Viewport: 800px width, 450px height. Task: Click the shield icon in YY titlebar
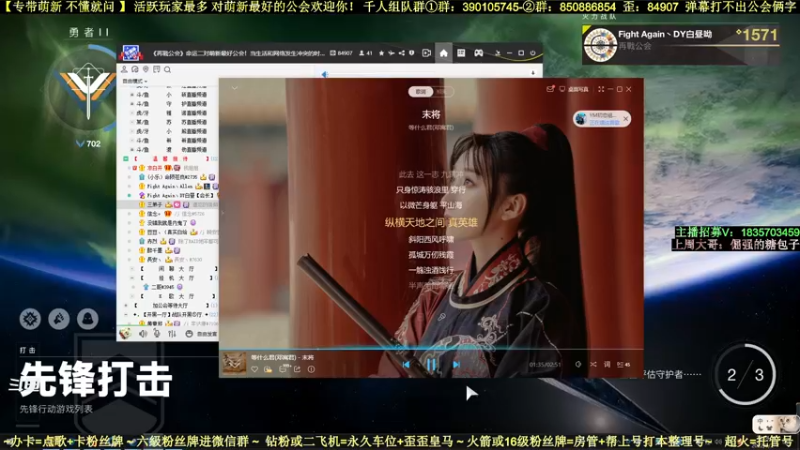point(412,53)
